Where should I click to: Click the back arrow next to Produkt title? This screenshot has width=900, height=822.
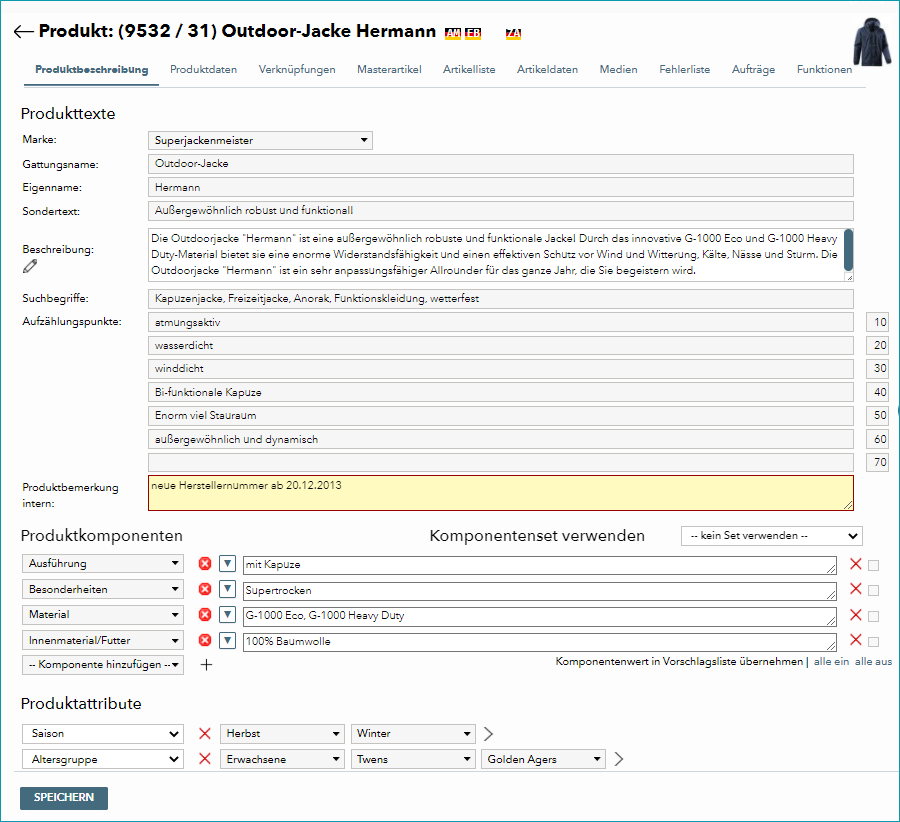click(x=24, y=32)
